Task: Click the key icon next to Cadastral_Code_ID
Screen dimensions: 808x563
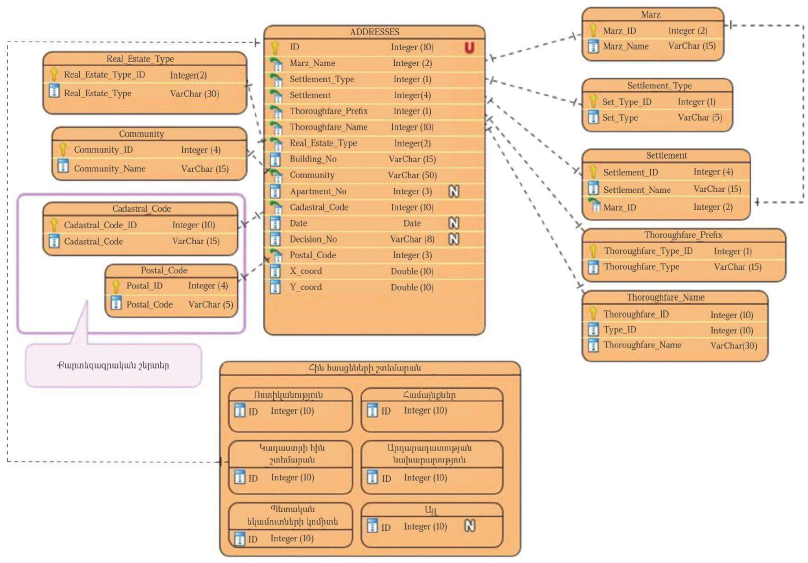Action: 54,225
